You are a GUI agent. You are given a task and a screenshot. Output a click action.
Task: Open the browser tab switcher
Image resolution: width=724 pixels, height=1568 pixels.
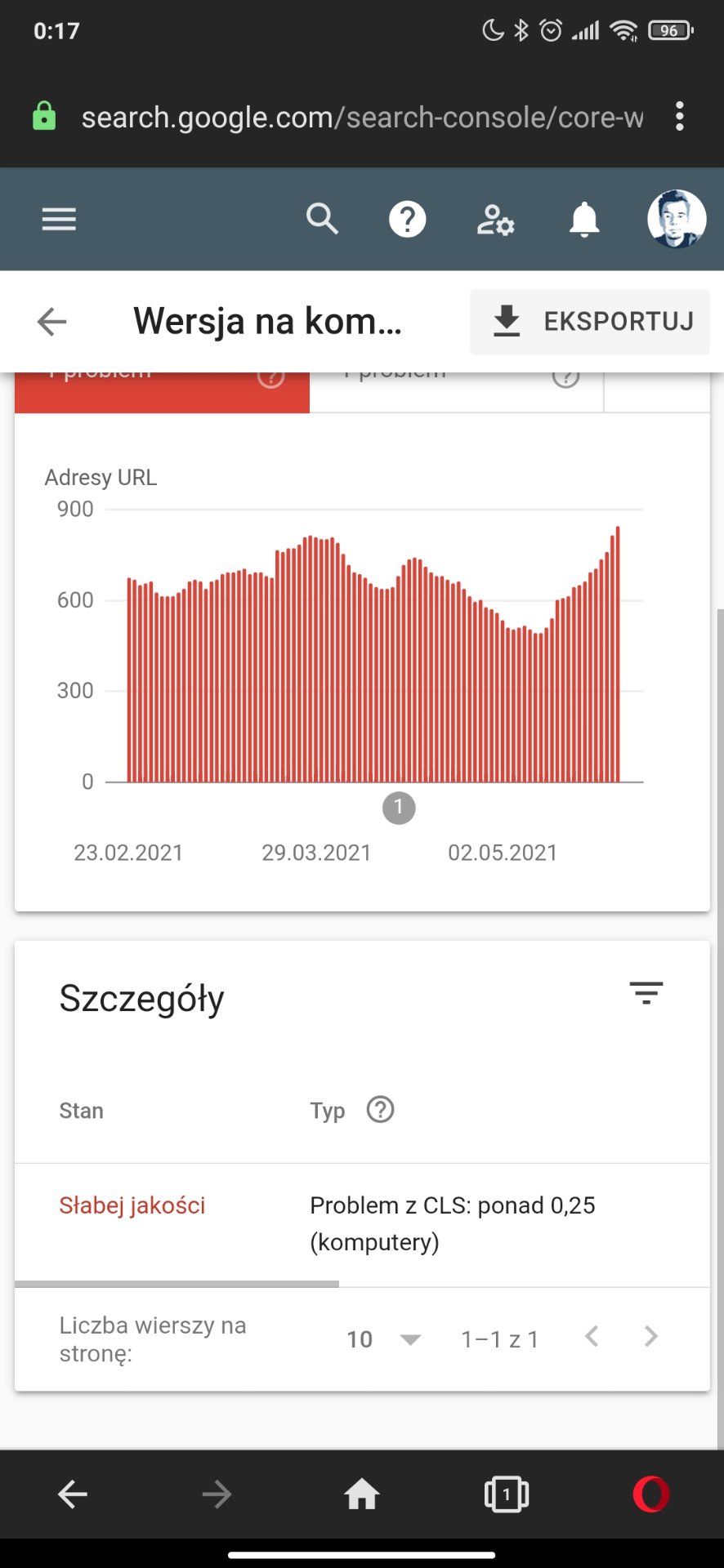coord(506,1494)
